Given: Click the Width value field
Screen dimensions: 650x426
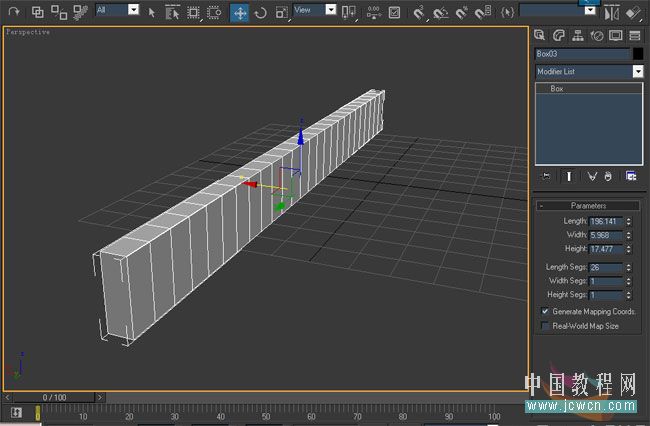Looking at the screenshot, I should (606, 235).
